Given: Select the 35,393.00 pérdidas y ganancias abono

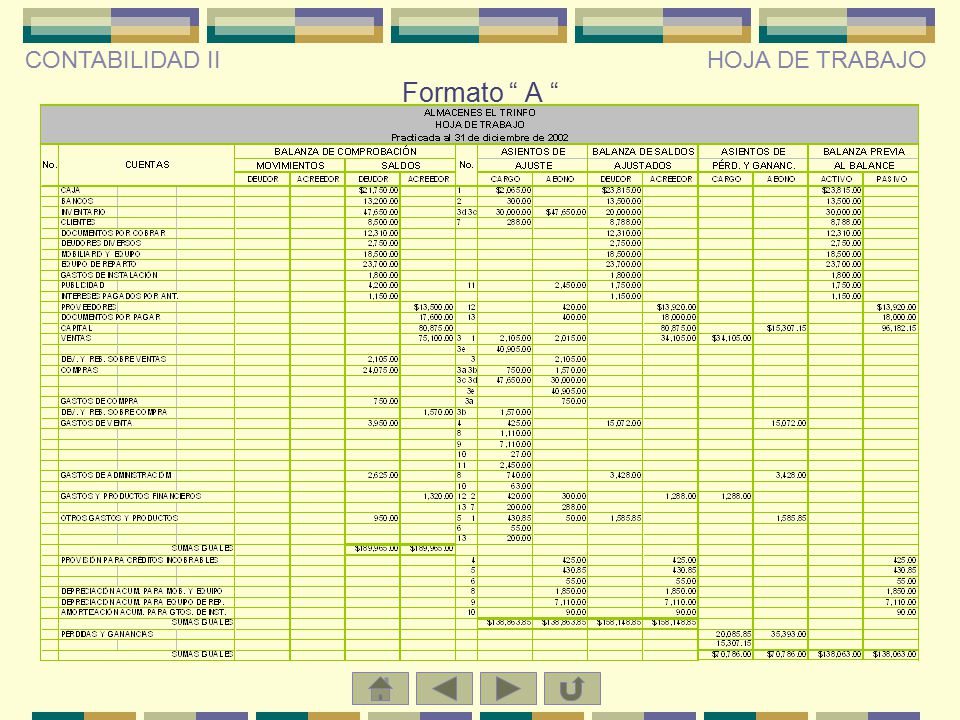Looking at the screenshot, I should (x=788, y=634).
